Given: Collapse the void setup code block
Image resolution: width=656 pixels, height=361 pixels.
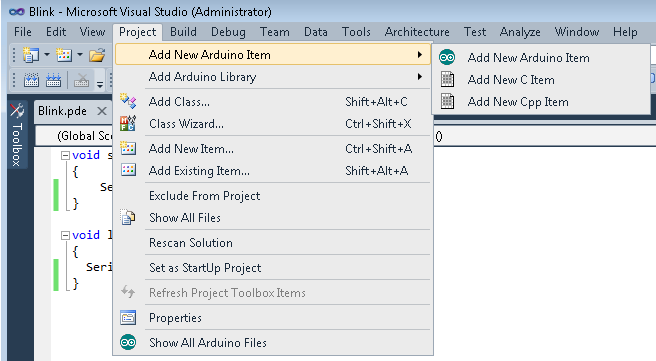Looking at the screenshot, I should (x=65, y=156).
